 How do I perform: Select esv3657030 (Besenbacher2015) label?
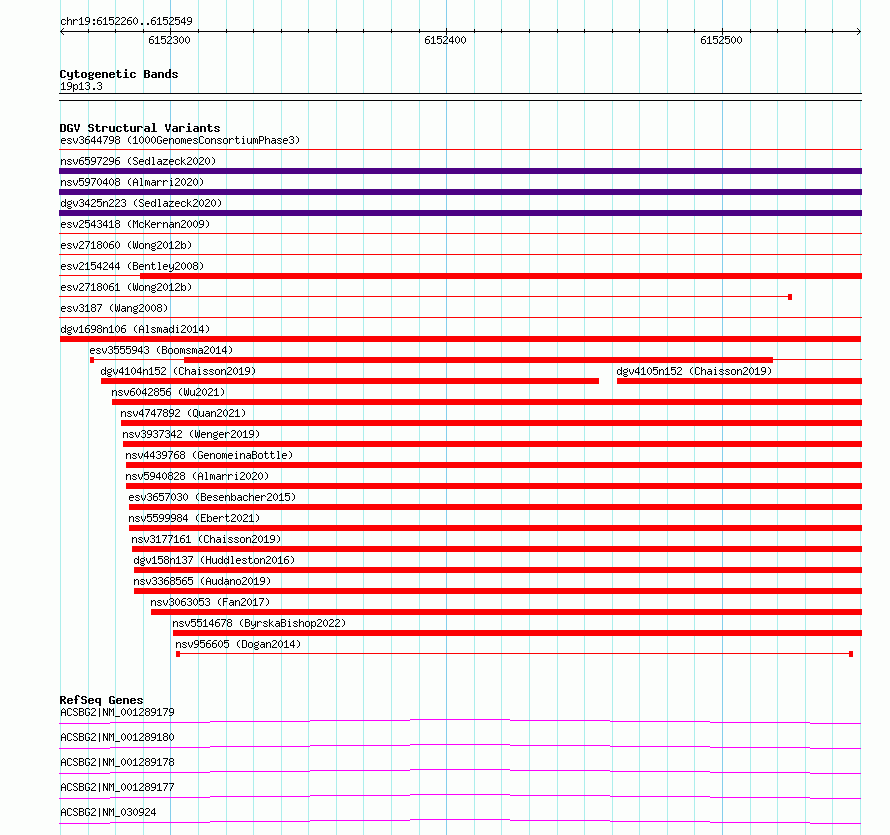(x=212, y=497)
